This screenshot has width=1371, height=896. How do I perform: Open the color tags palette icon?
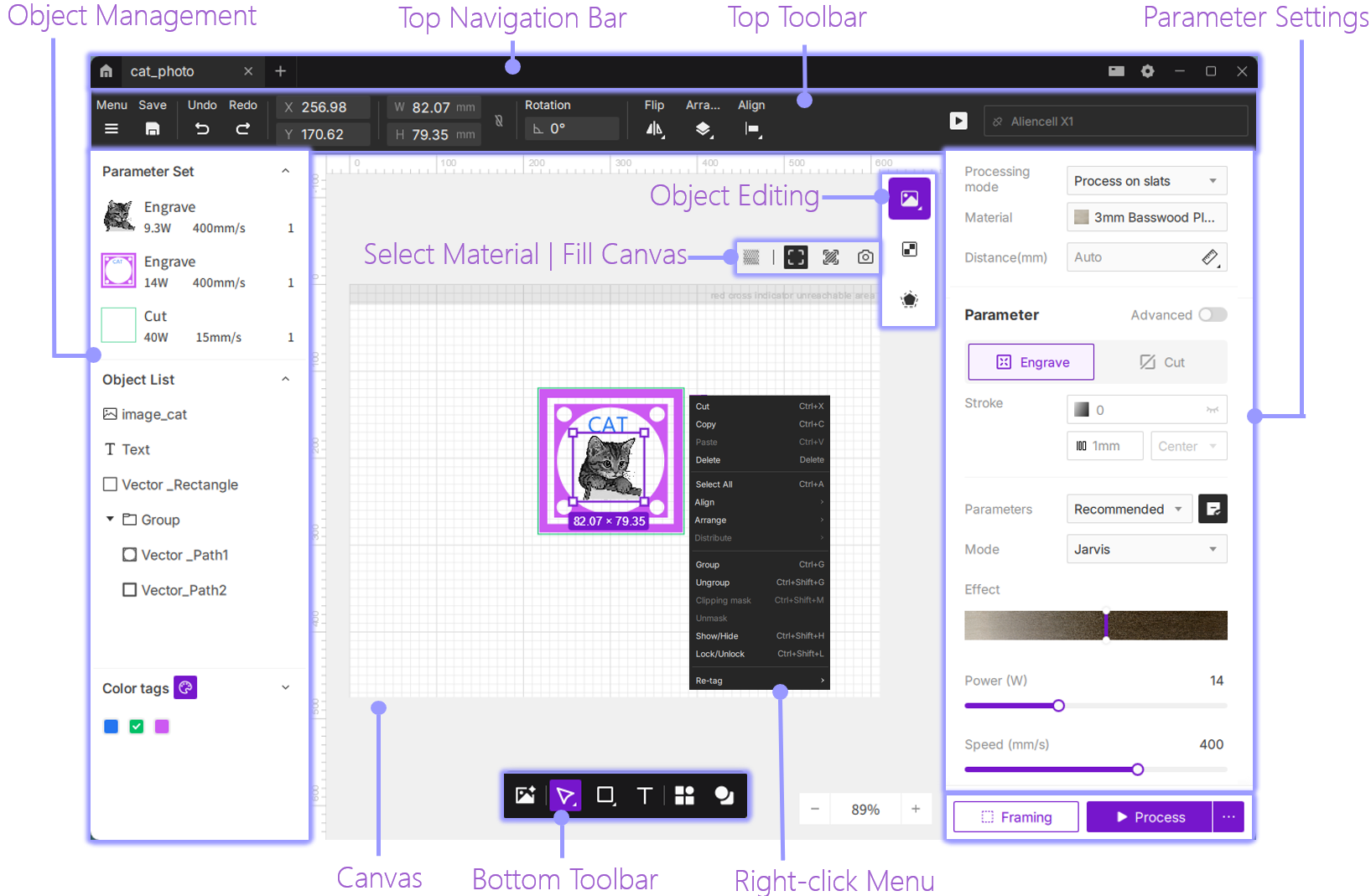tap(185, 688)
